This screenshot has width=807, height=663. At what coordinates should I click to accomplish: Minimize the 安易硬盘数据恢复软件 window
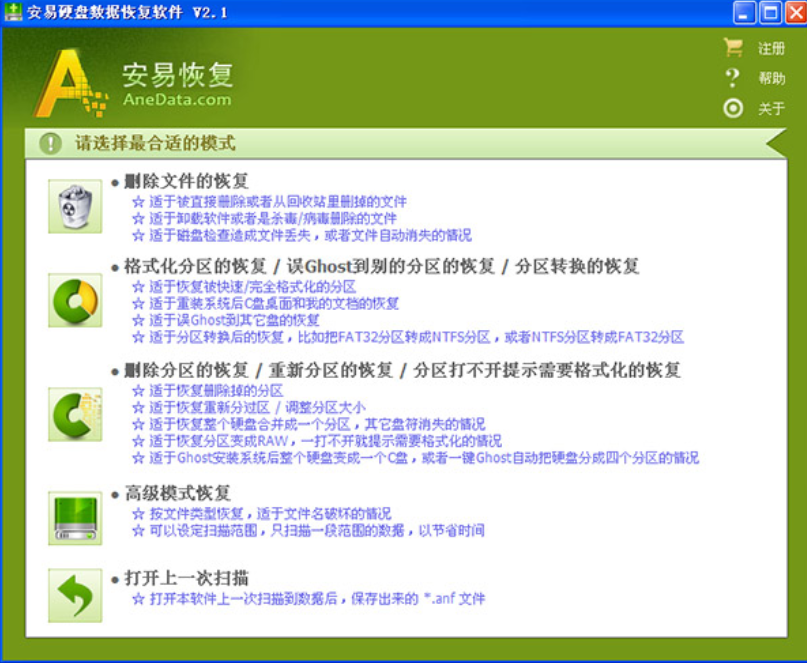pyautogui.click(x=744, y=13)
